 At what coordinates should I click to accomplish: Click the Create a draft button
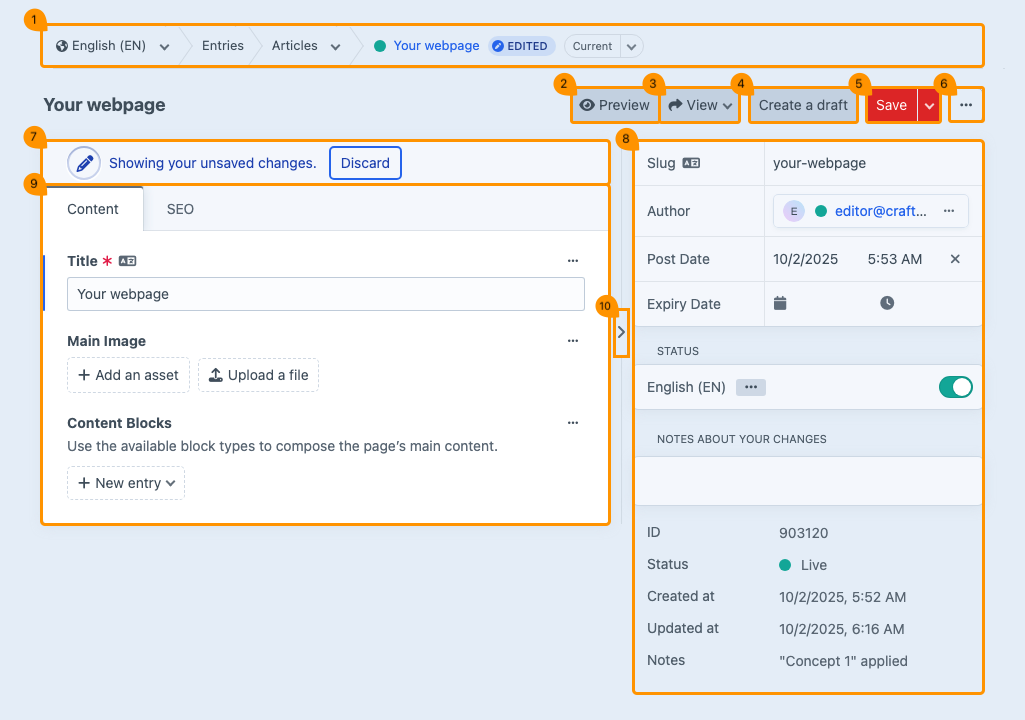tap(803, 105)
